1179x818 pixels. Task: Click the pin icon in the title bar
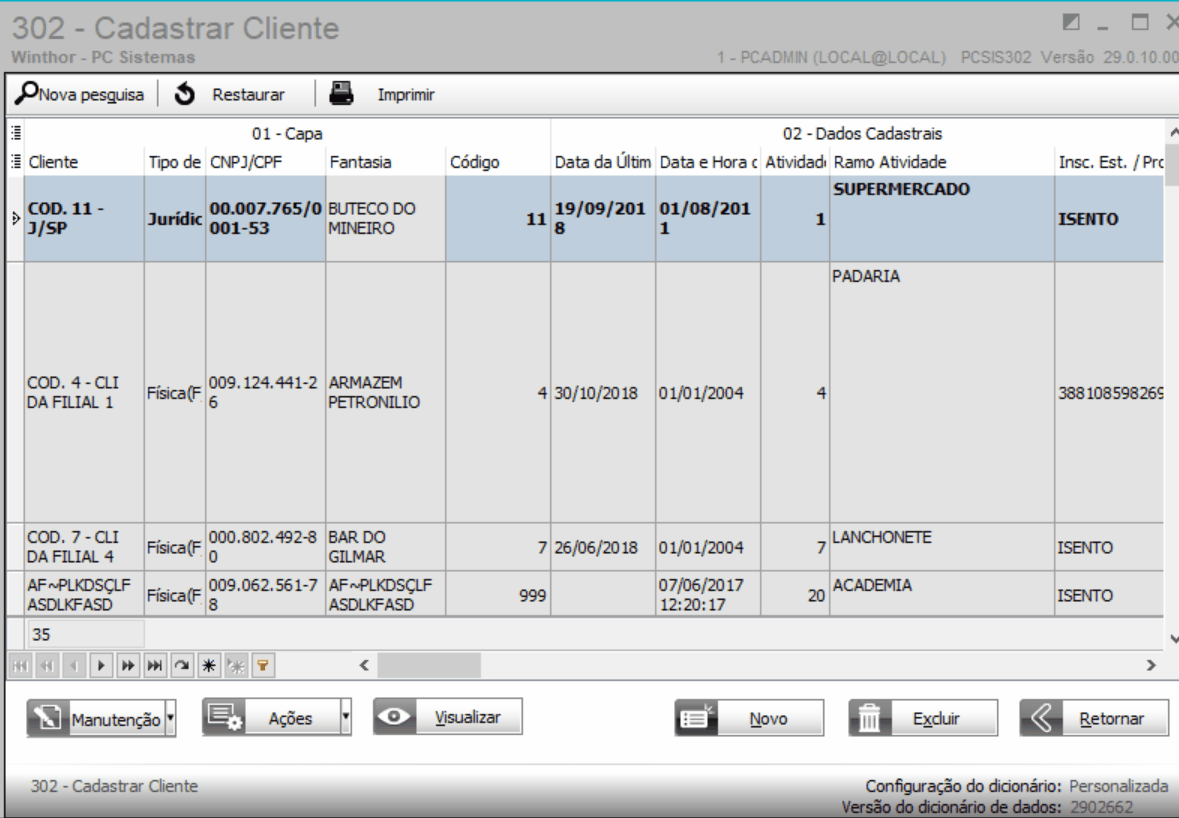pos(1071,23)
